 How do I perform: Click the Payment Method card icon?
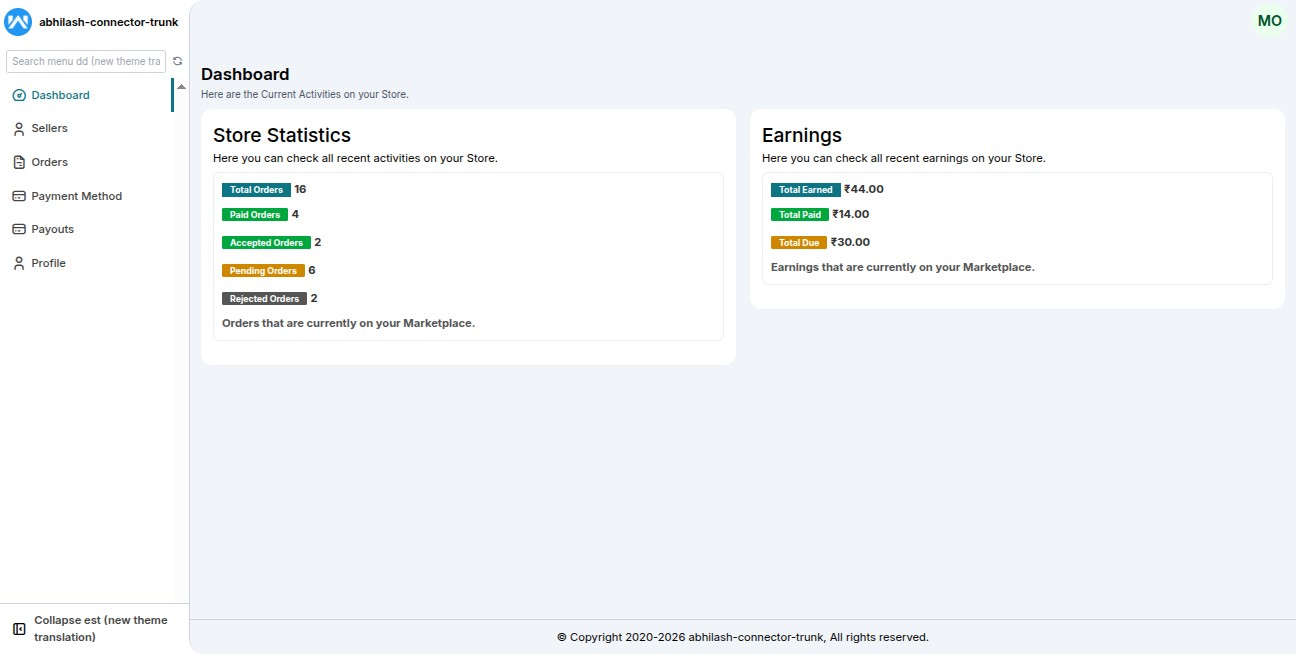point(19,196)
